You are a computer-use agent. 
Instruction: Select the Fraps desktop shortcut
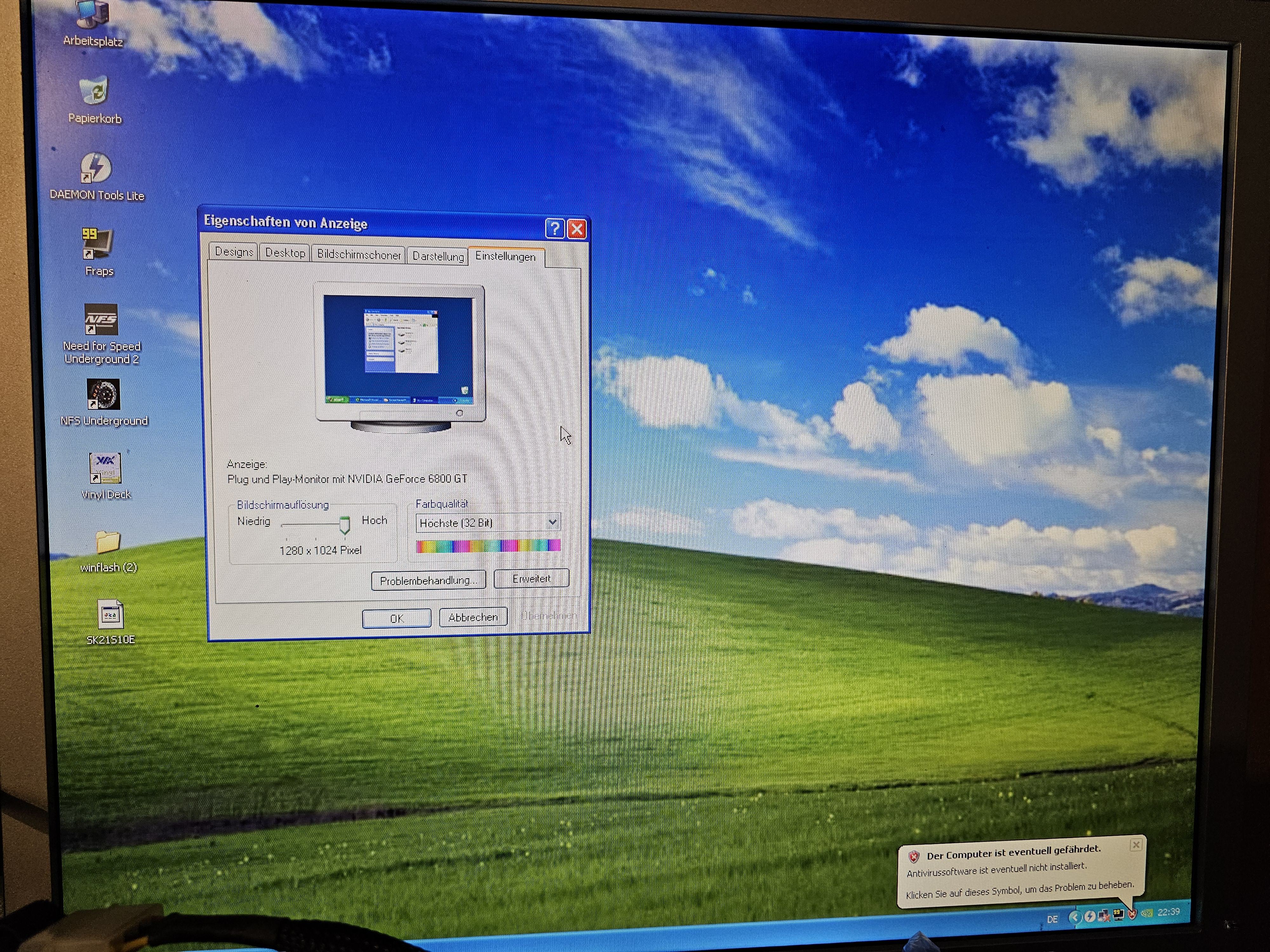pos(97,243)
